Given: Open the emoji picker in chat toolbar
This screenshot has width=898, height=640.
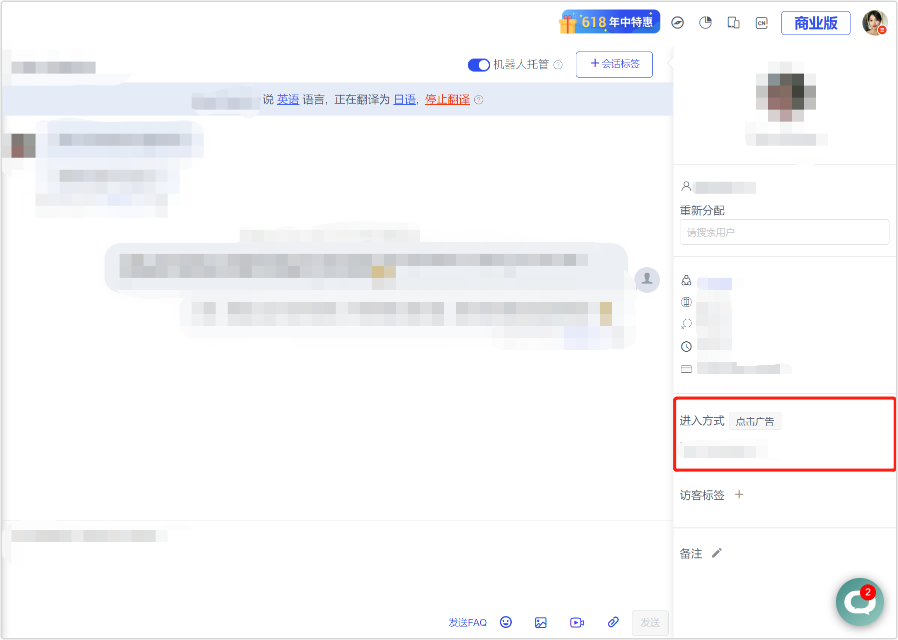Looking at the screenshot, I should point(506,622).
